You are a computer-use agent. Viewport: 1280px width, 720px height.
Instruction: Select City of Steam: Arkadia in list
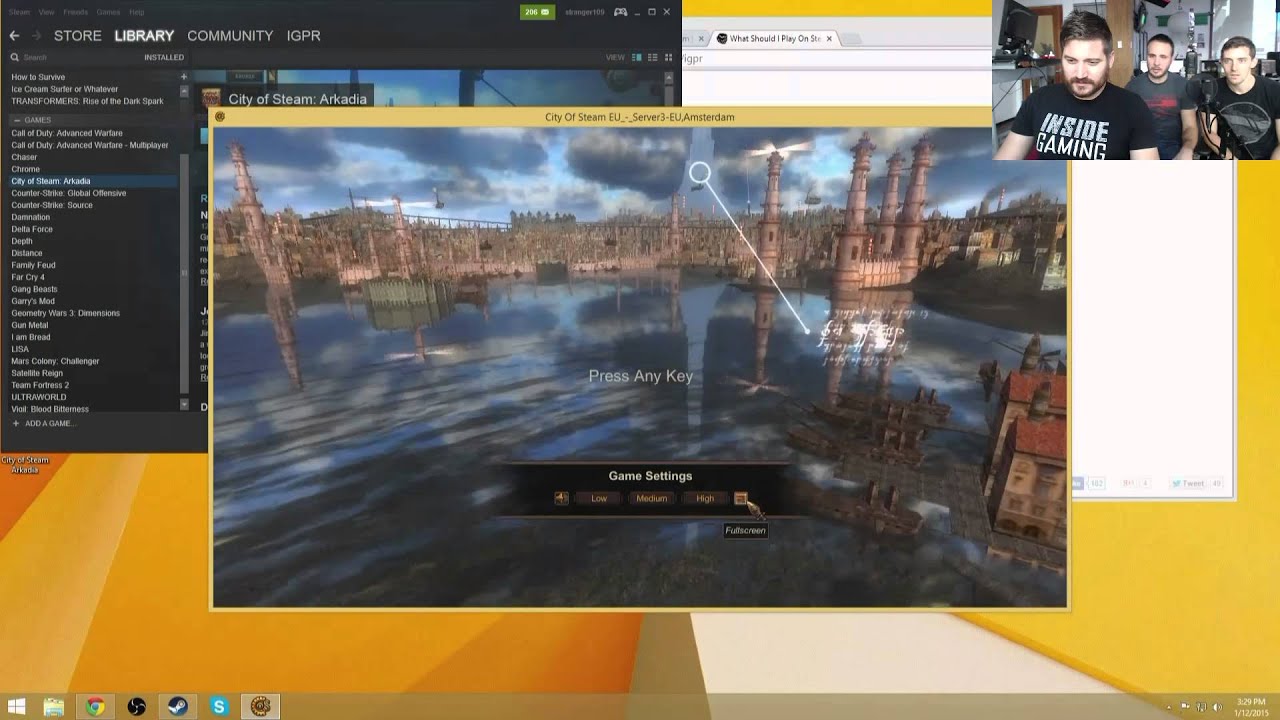point(51,181)
